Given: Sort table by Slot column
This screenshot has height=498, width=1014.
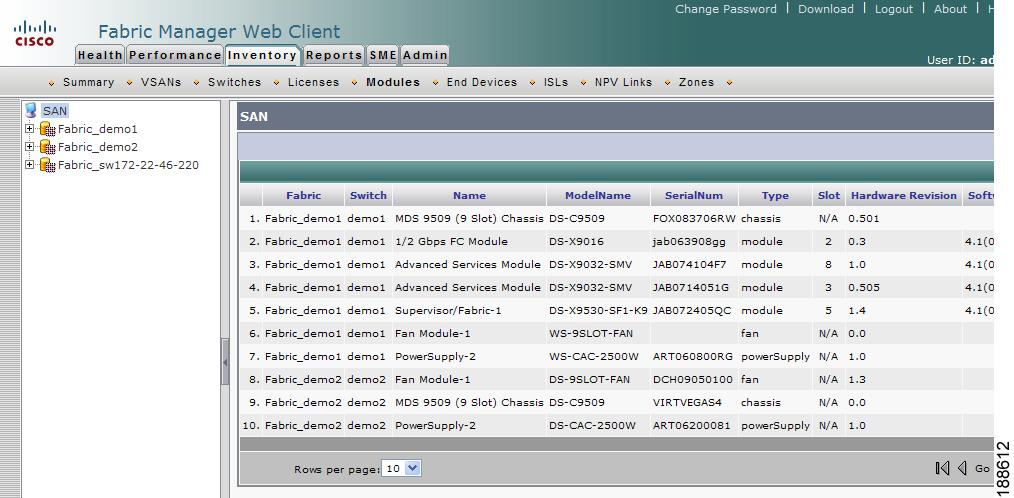Looking at the screenshot, I should [828, 195].
